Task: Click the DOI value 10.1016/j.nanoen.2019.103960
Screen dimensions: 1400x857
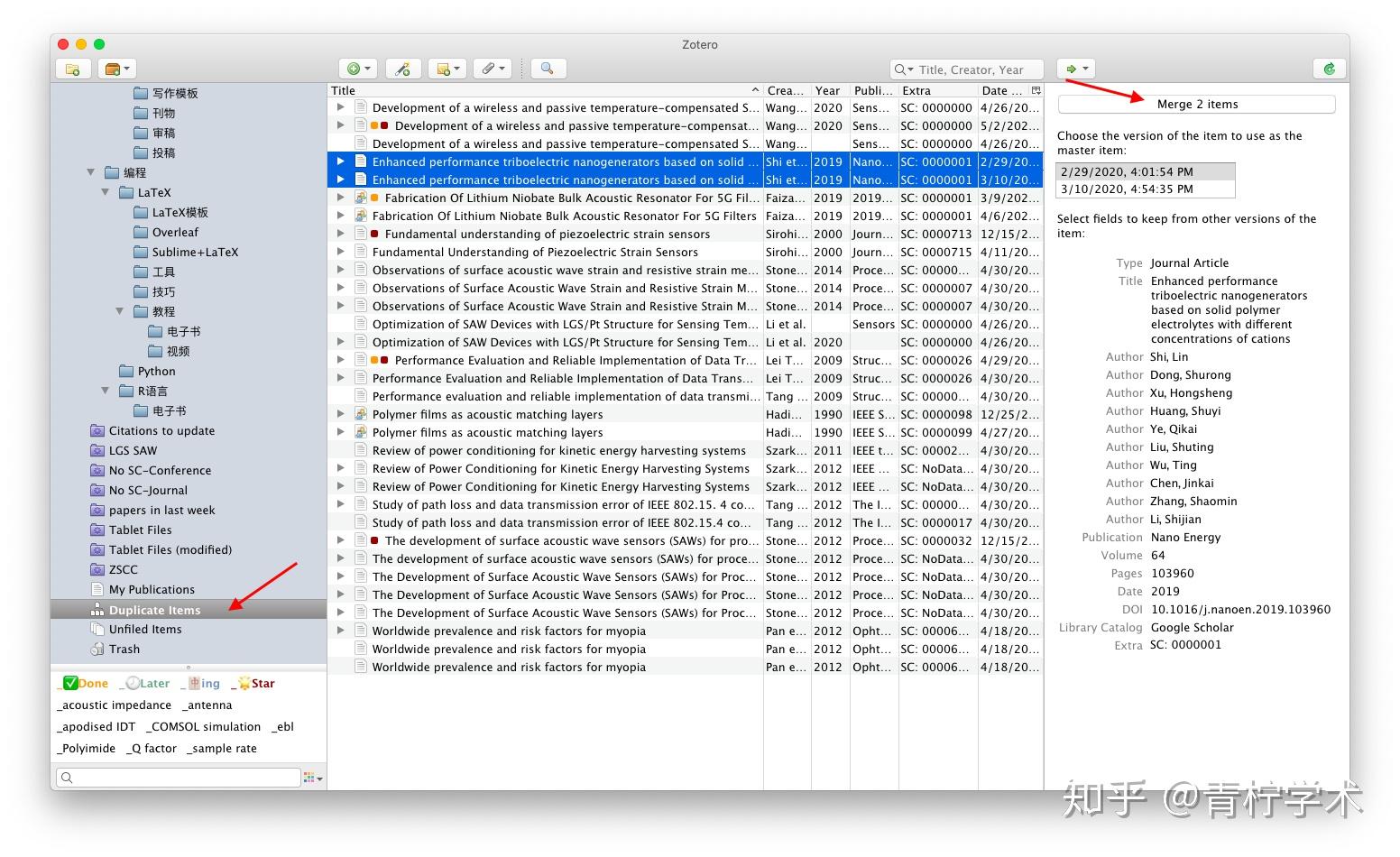Action: coord(1240,609)
